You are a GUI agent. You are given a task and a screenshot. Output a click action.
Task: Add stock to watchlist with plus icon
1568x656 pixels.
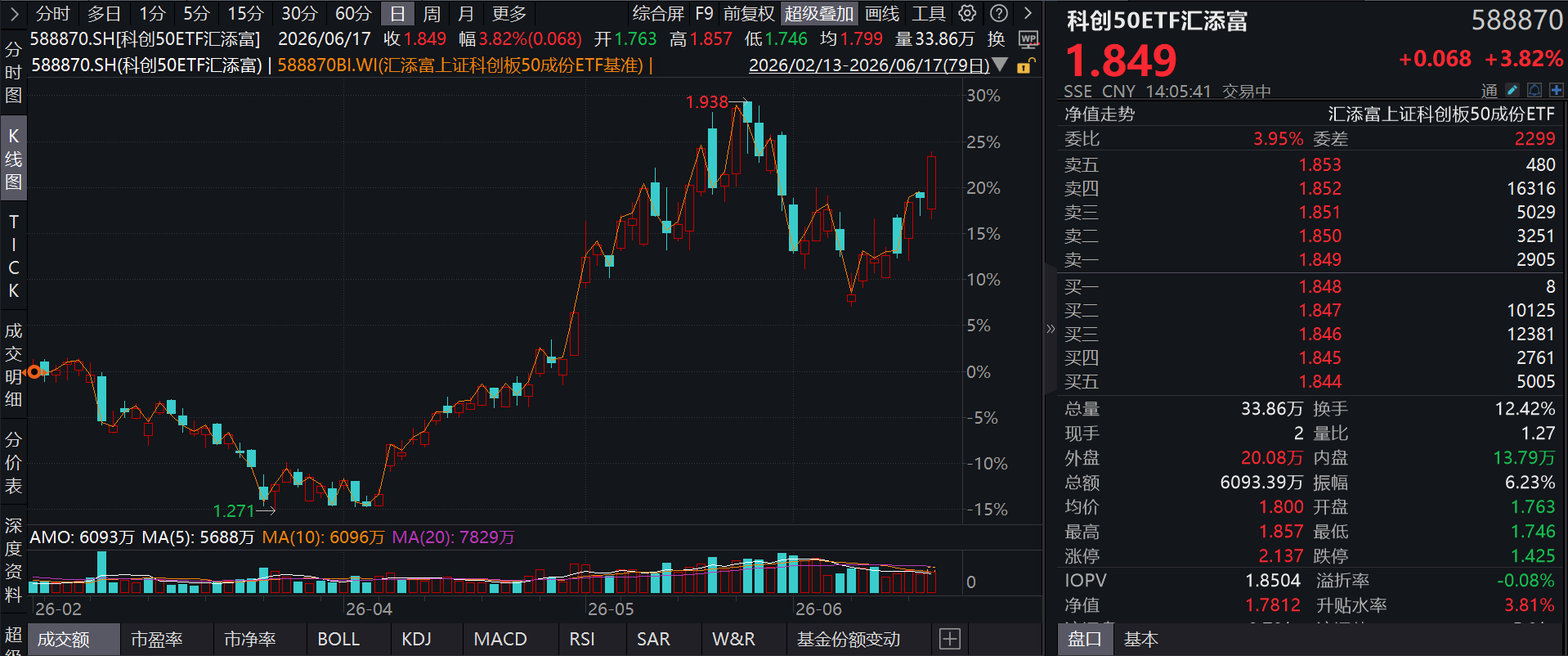(x=1556, y=90)
